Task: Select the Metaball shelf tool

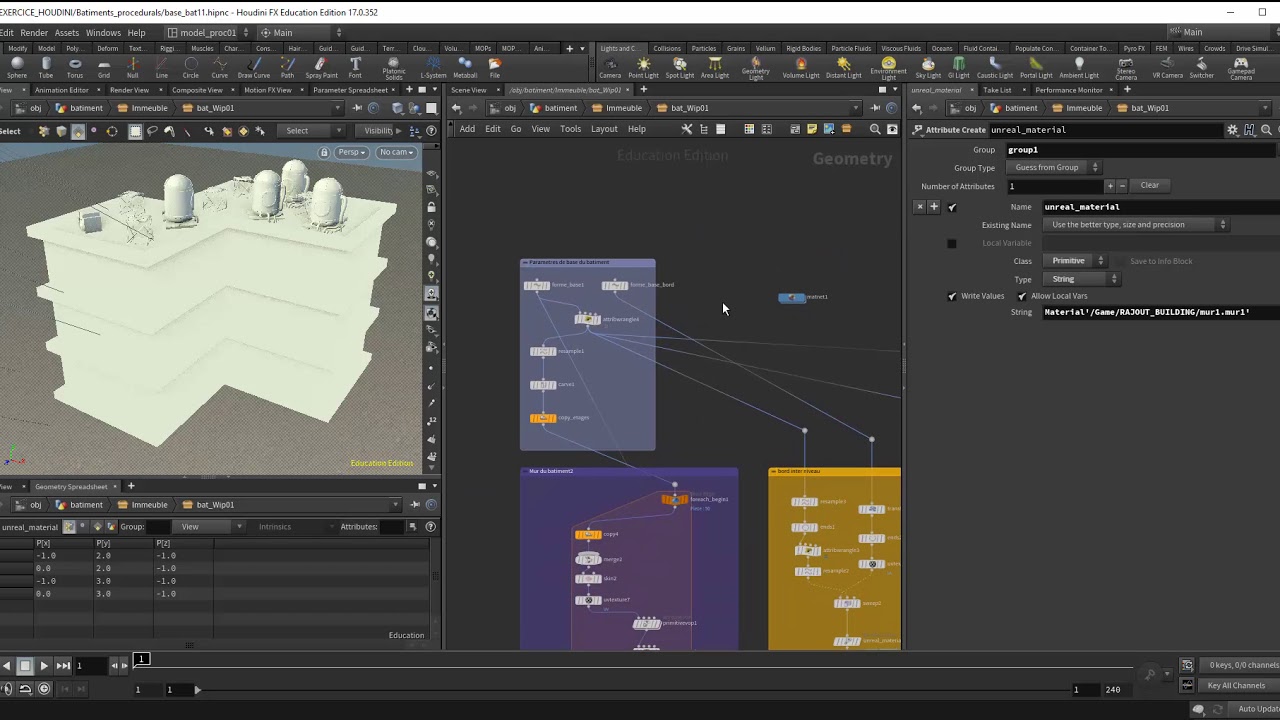Action: pyautogui.click(x=465, y=68)
